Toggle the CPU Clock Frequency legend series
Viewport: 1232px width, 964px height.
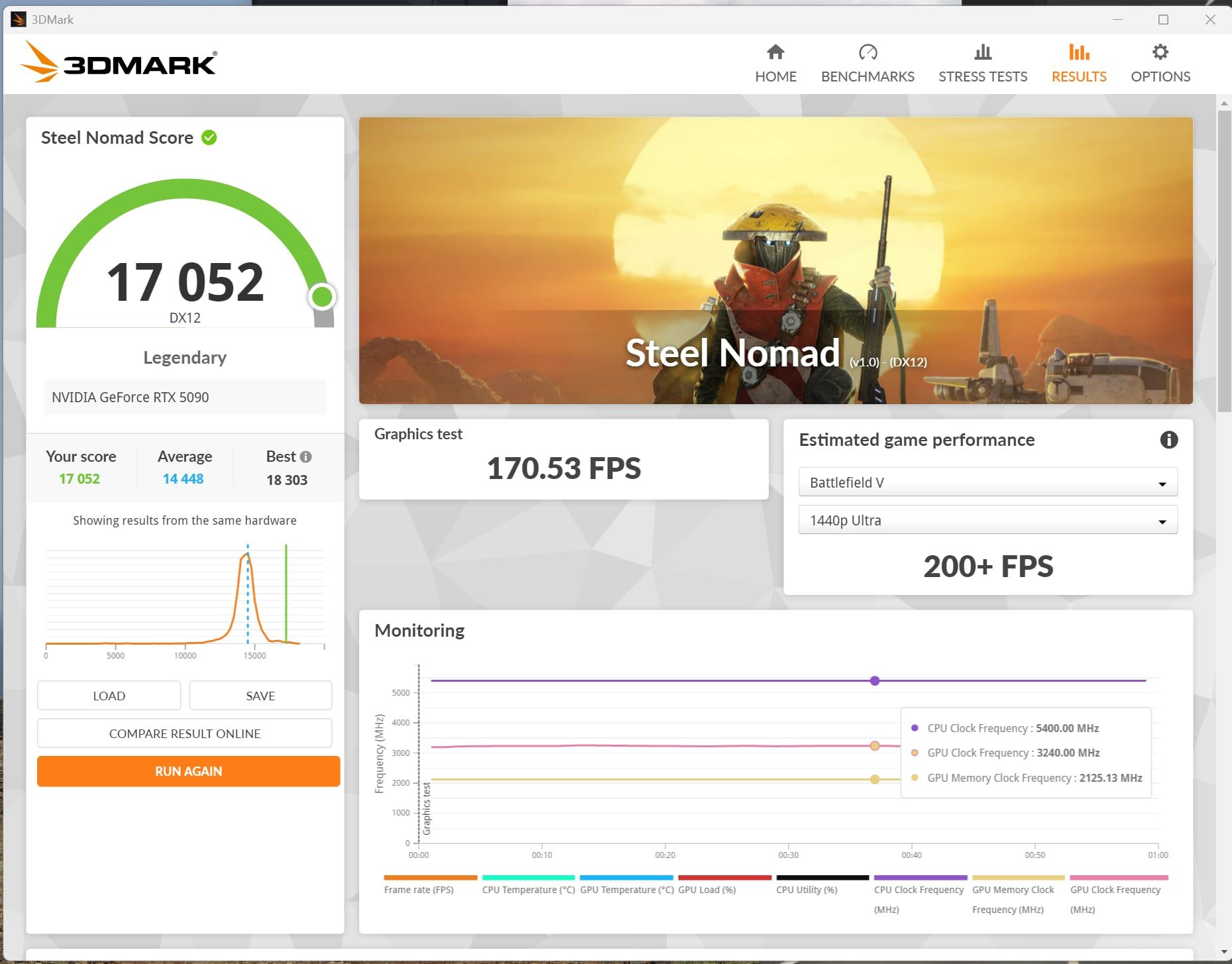click(x=921, y=895)
